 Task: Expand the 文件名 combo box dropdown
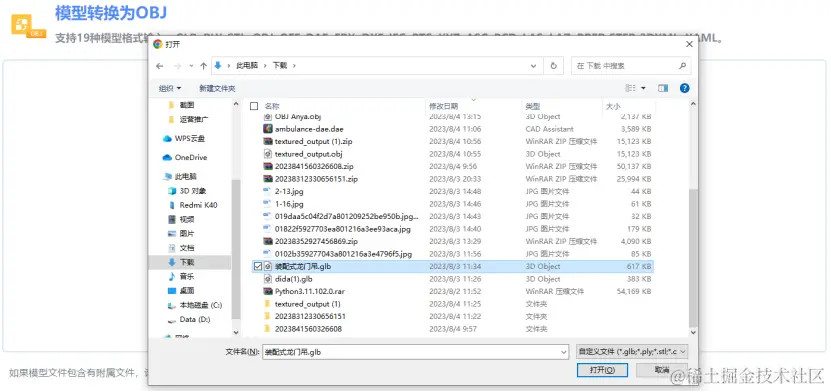[x=564, y=352]
